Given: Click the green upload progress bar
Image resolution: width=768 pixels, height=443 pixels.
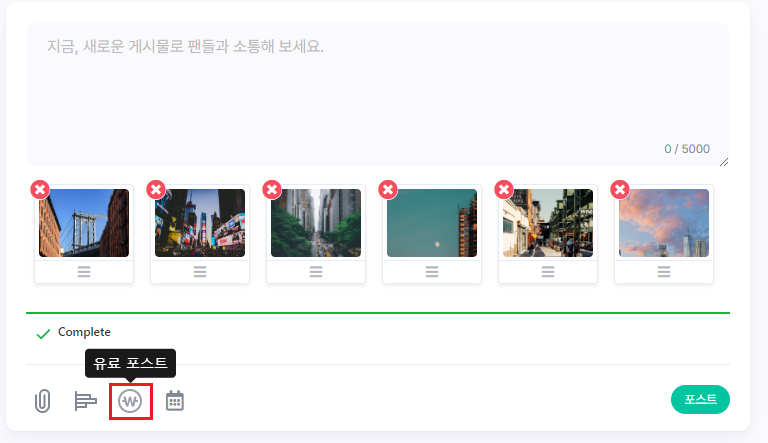Looking at the screenshot, I should [x=378, y=313].
